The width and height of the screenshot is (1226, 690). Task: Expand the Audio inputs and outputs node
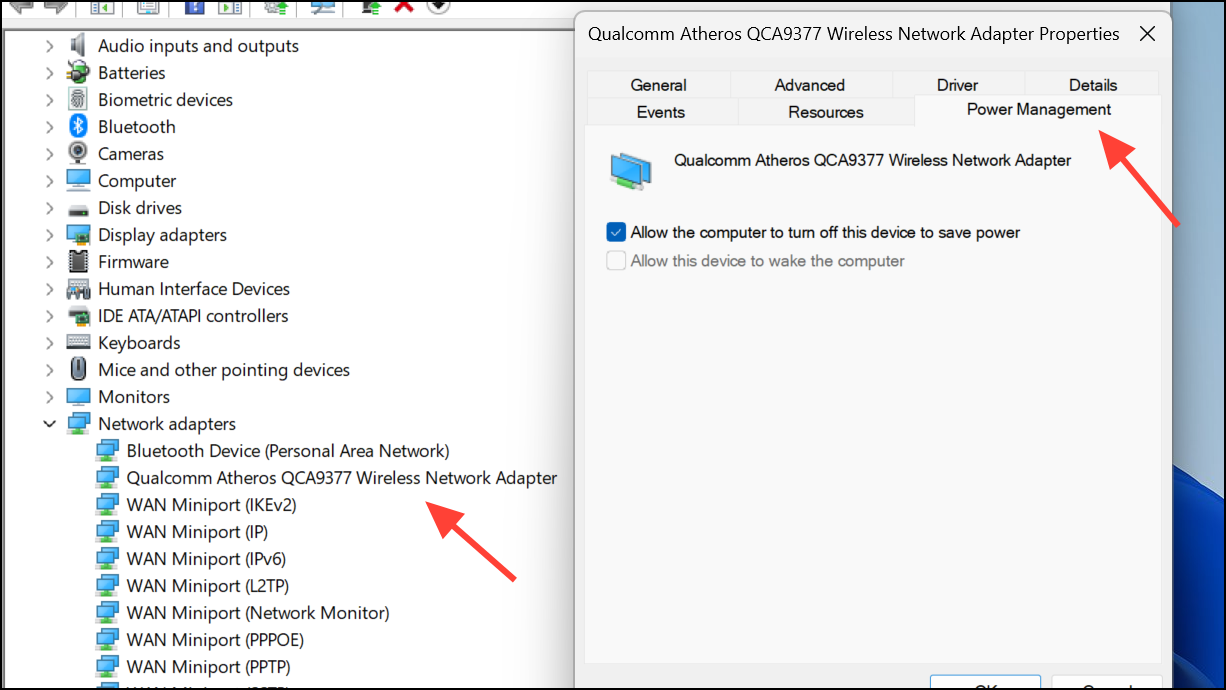point(50,46)
